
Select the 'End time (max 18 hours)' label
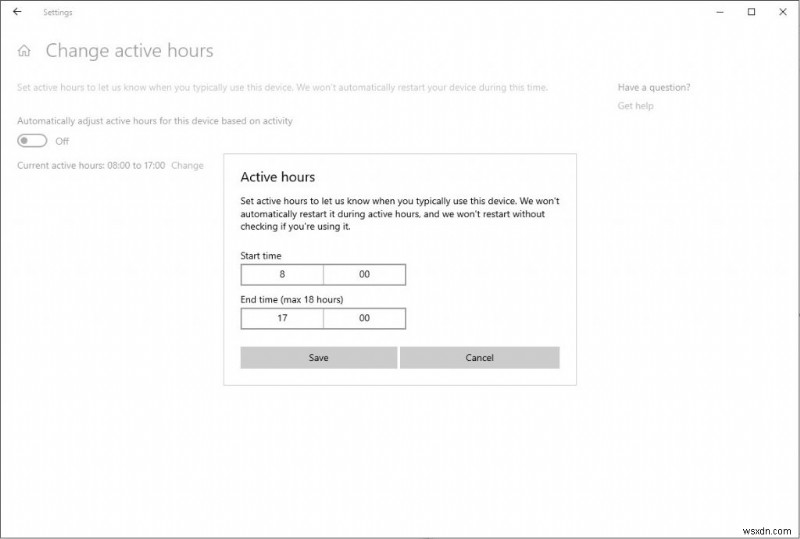pos(292,300)
